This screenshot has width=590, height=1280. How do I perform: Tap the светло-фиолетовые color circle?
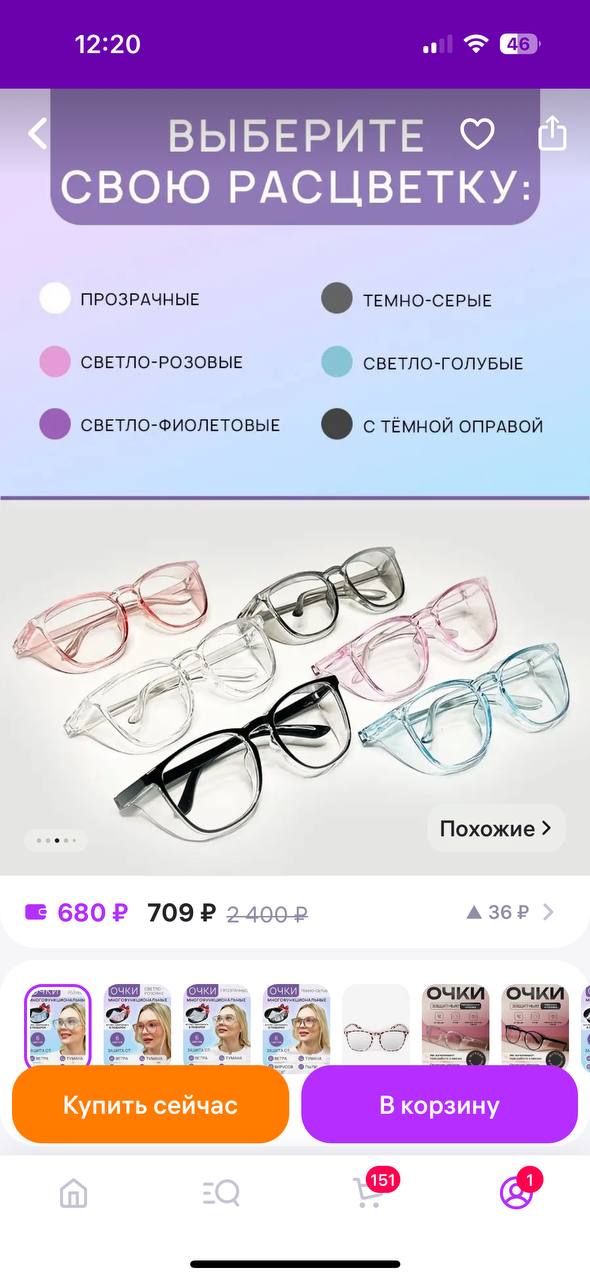pyautogui.click(x=55, y=424)
